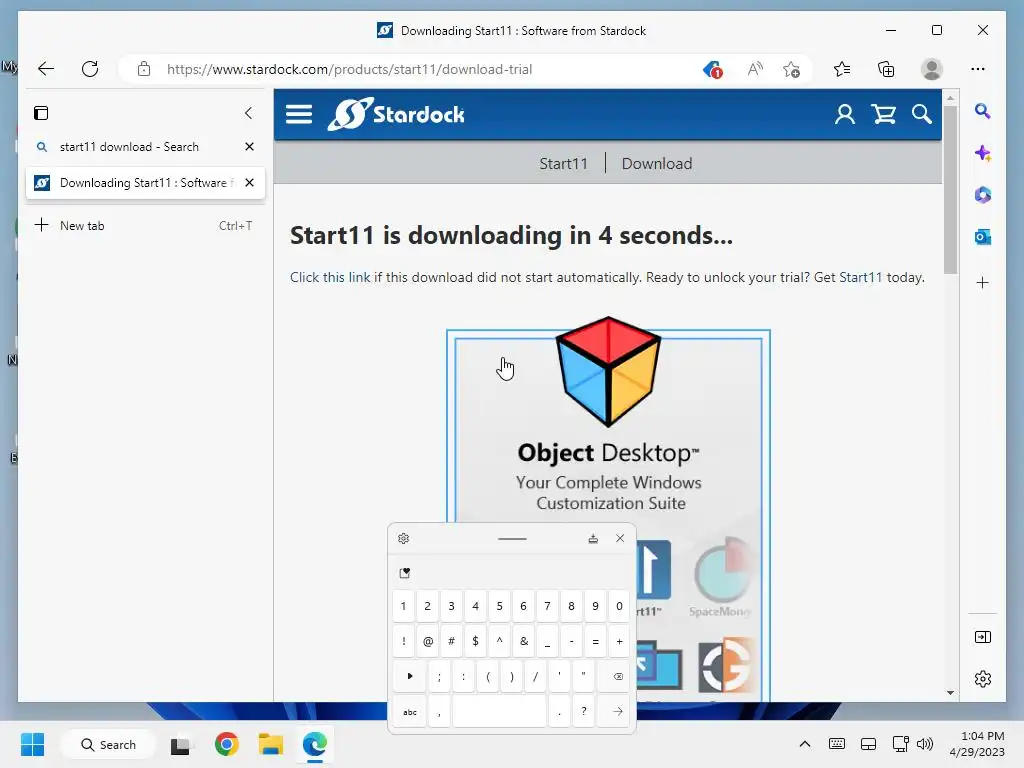Open volume control in tray
Image resolution: width=1024 pixels, height=768 pixels.
925,744
